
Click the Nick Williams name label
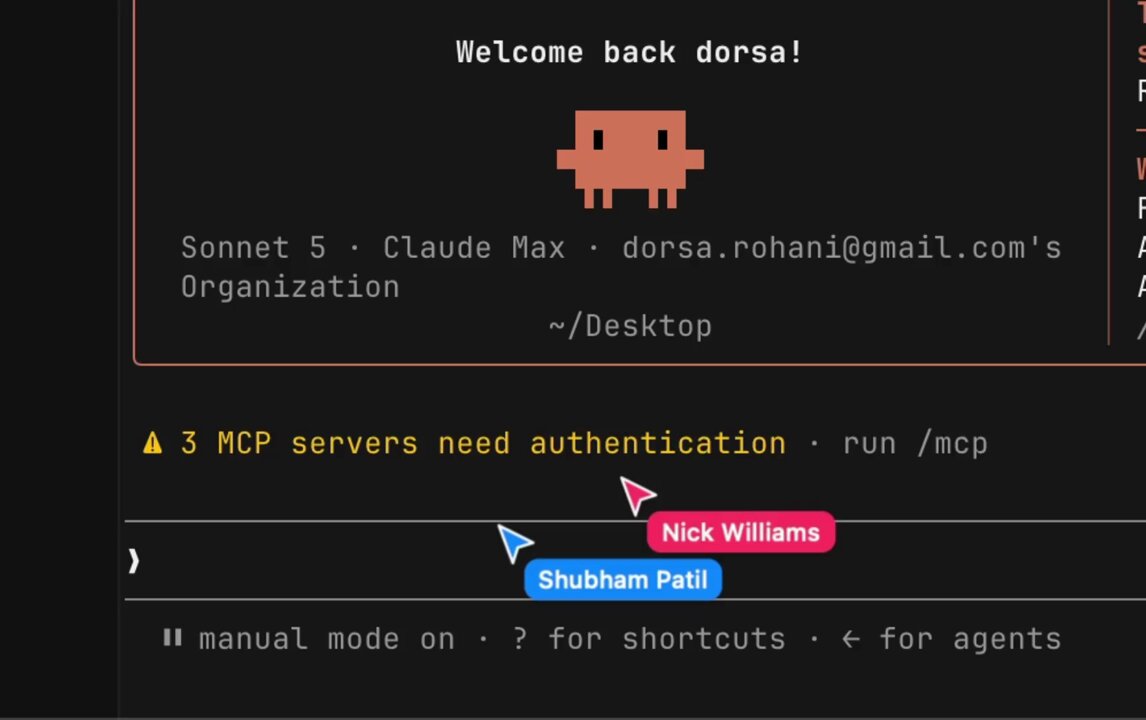[740, 532]
